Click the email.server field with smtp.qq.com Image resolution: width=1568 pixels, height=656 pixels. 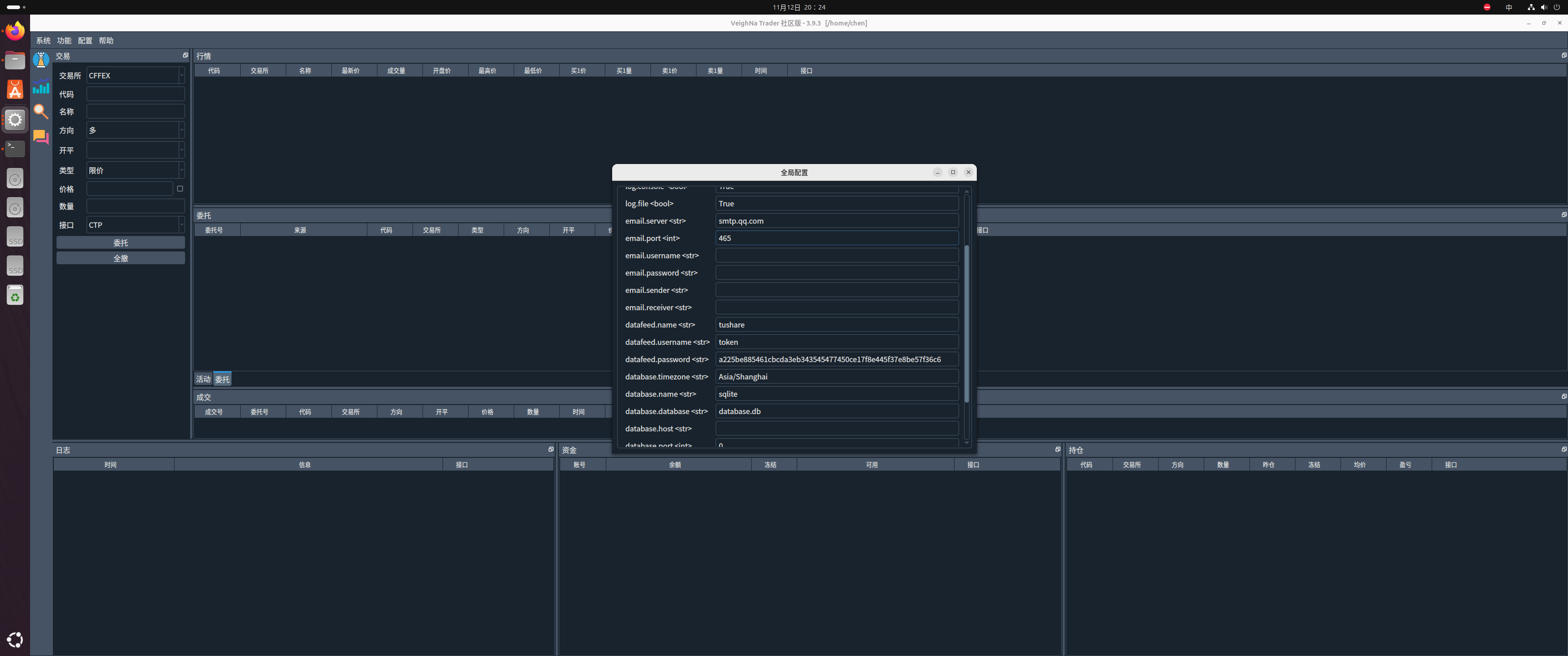point(836,221)
